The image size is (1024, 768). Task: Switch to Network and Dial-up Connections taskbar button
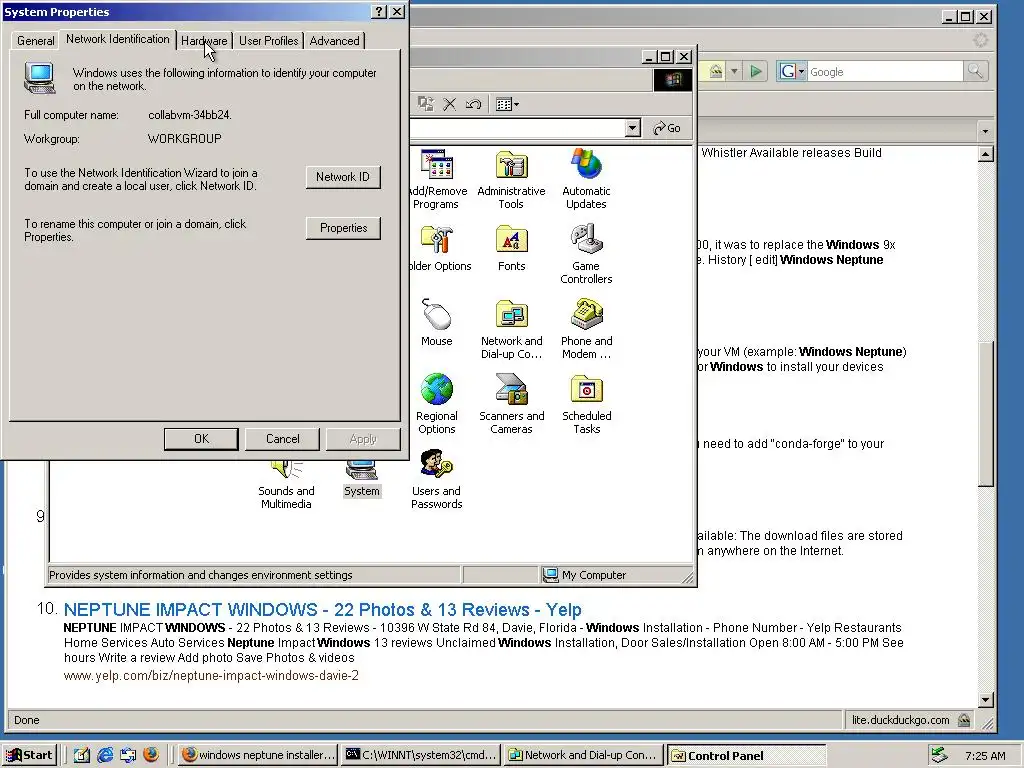(584, 755)
